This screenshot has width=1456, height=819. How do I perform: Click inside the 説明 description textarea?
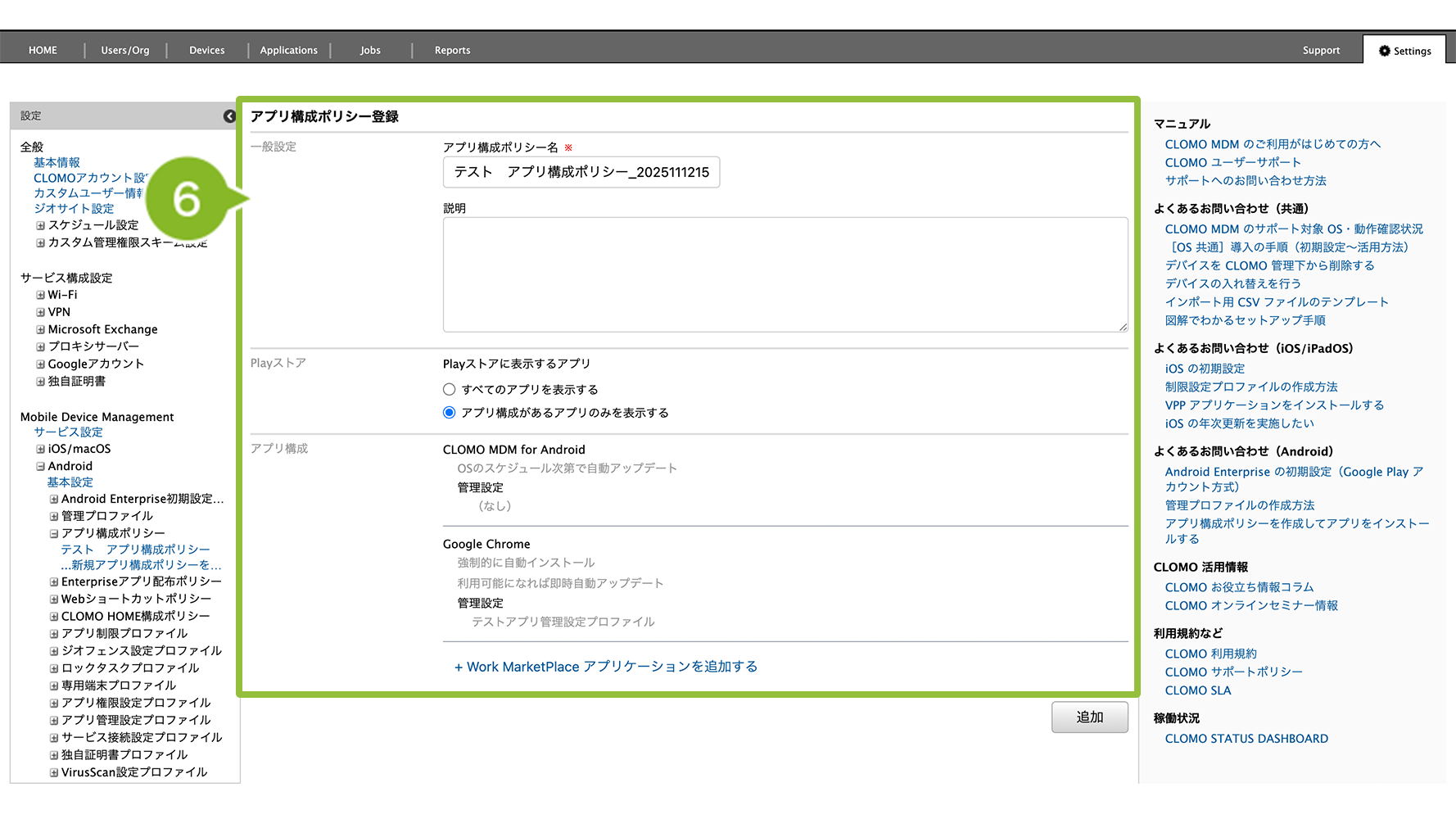click(785, 274)
